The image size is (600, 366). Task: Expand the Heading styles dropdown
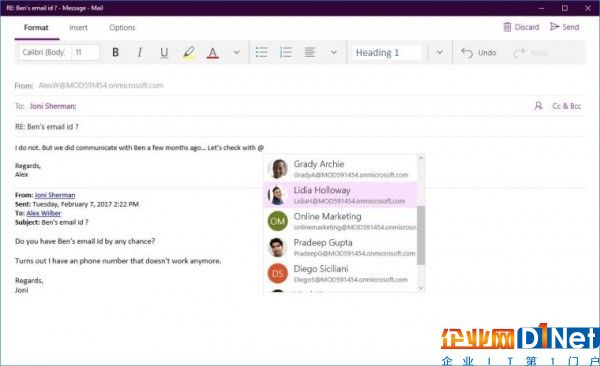click(440, 52)
